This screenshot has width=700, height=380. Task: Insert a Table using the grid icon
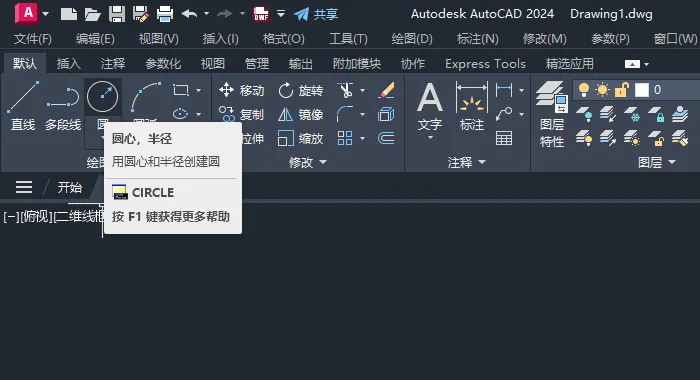coord(504,138)
